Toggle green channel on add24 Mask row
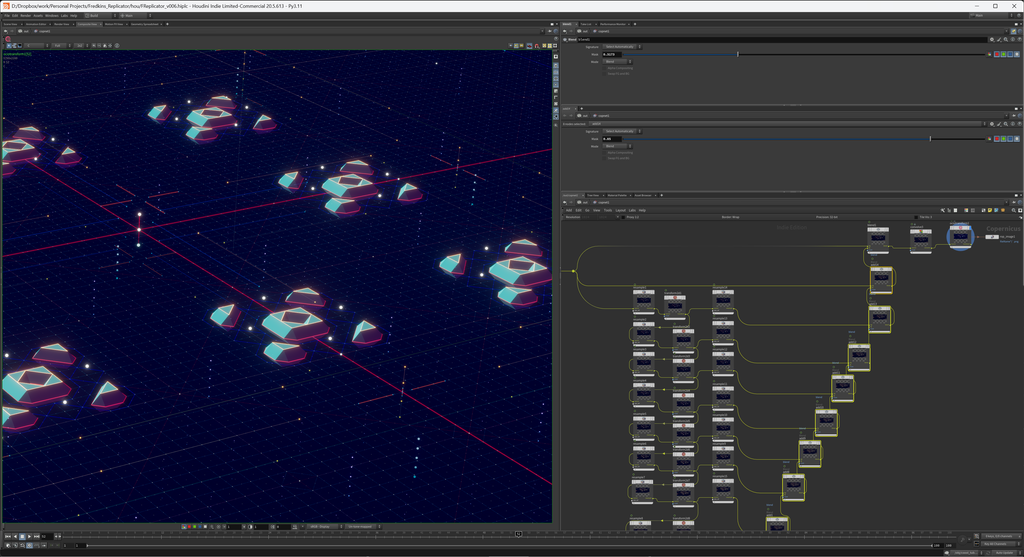The height and width of the screenshot is (557, 1024). 1003,139
